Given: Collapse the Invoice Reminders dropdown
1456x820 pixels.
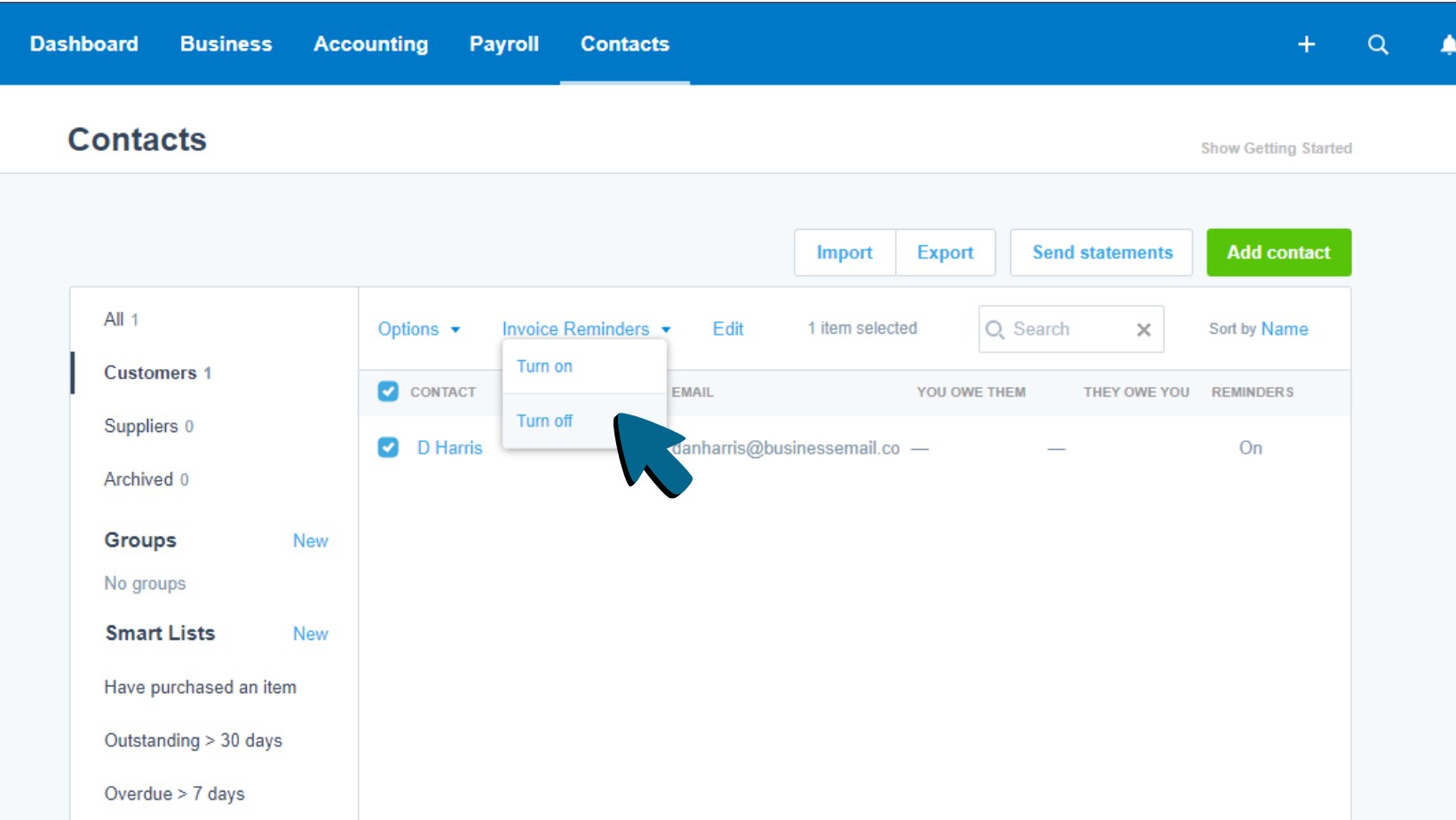Looking at the screenshot, I should (586, 329).
